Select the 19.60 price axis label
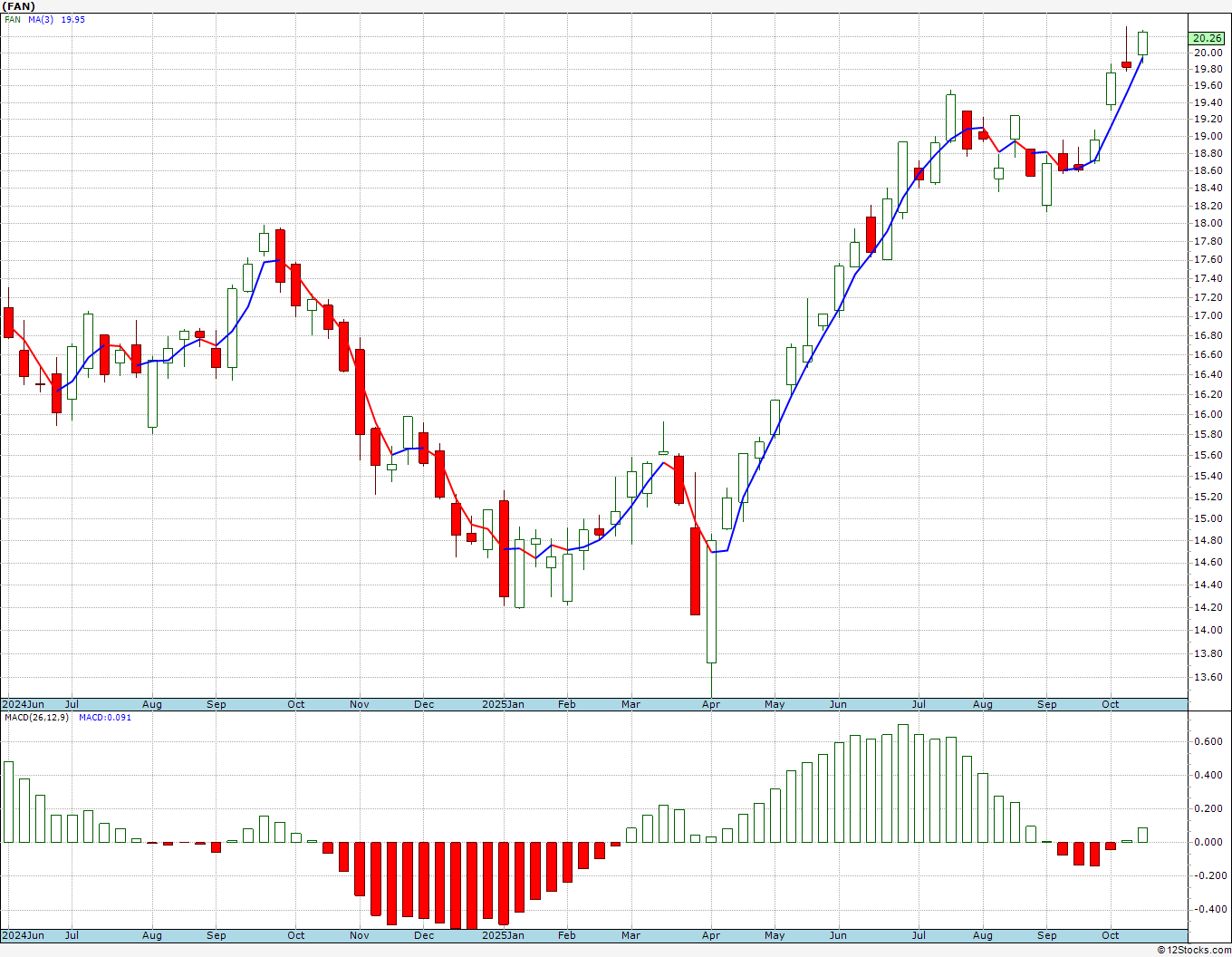Screen dimensions: 1232x957 click(x=1208, y=85)
